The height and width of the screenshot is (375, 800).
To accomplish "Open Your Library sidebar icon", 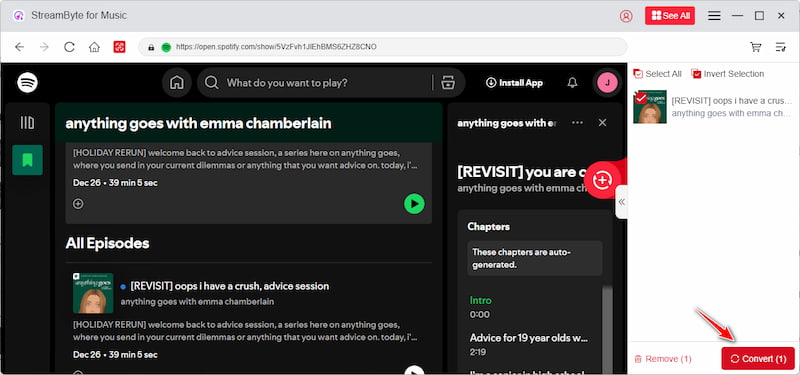I will pyautogui.click(x=28, y=123).
